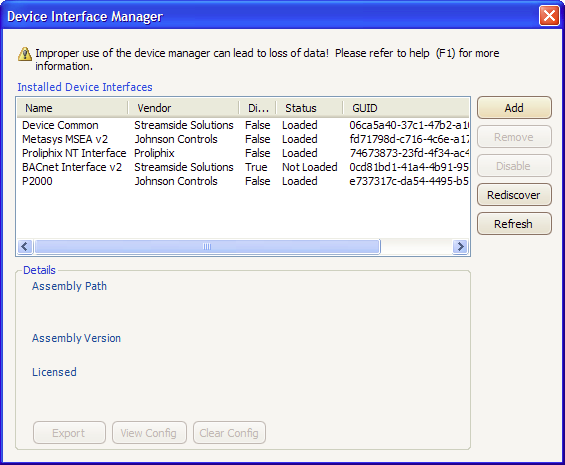This screenshot has width=565, height=465.
Task: Rediscover device interfaces
Action: pos(514,195)
